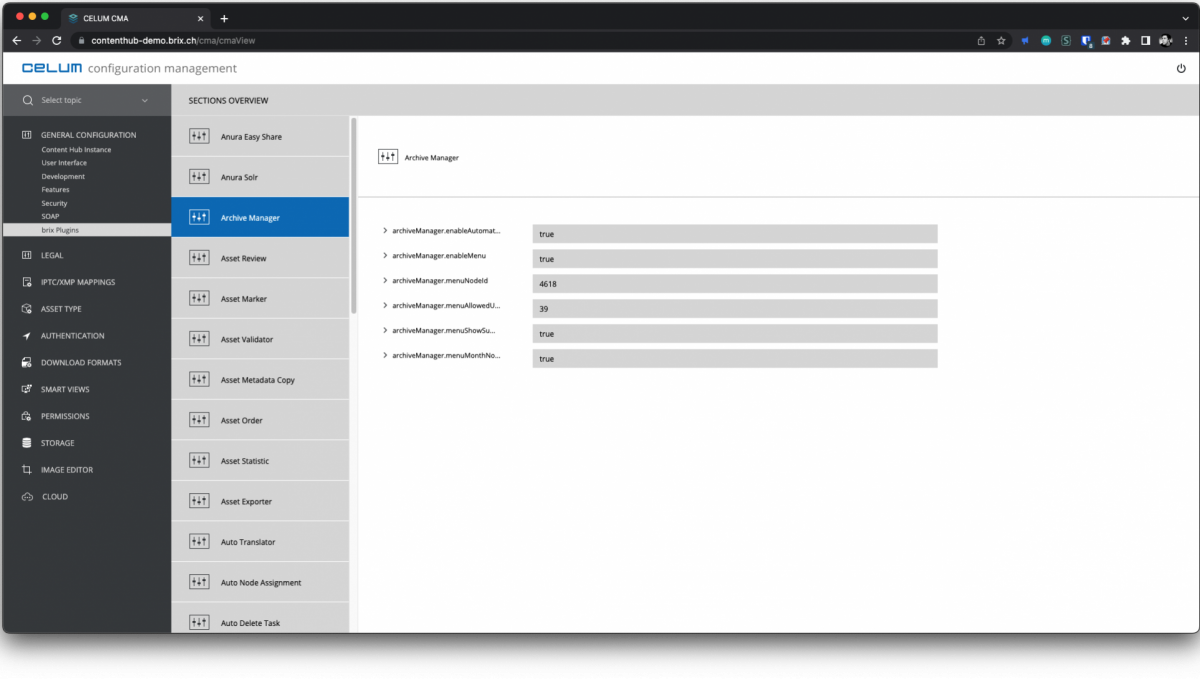Open the Chrome three-dot menu

pyautogui.click(x=1186, y=41)
